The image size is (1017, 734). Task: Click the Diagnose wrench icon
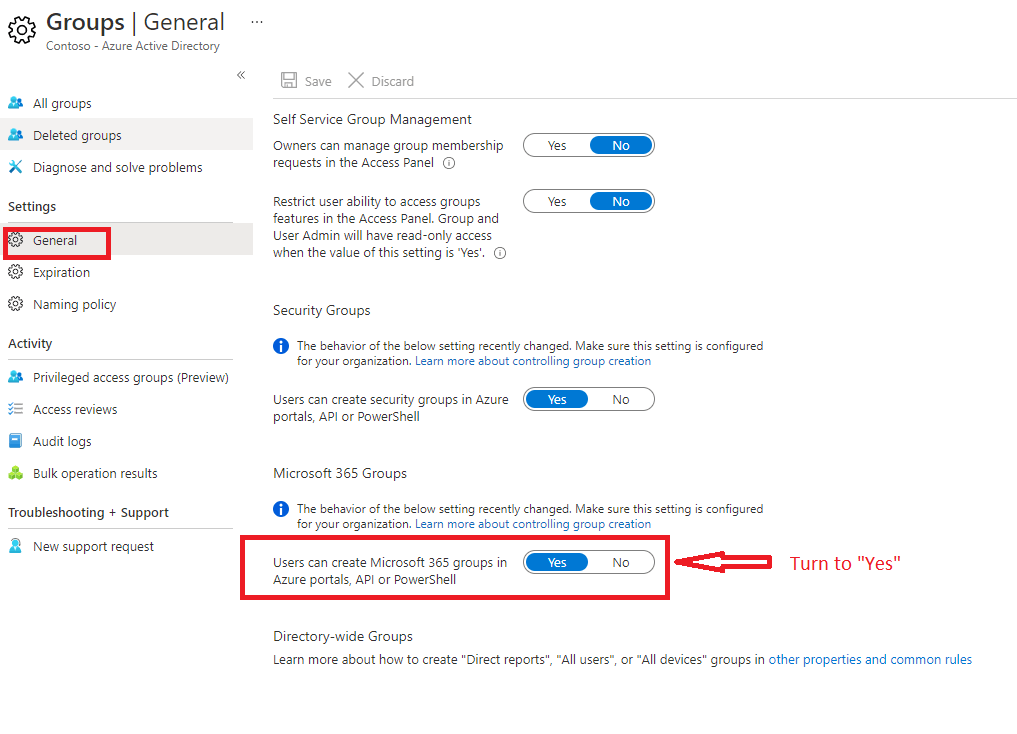(x=16, y=167)
